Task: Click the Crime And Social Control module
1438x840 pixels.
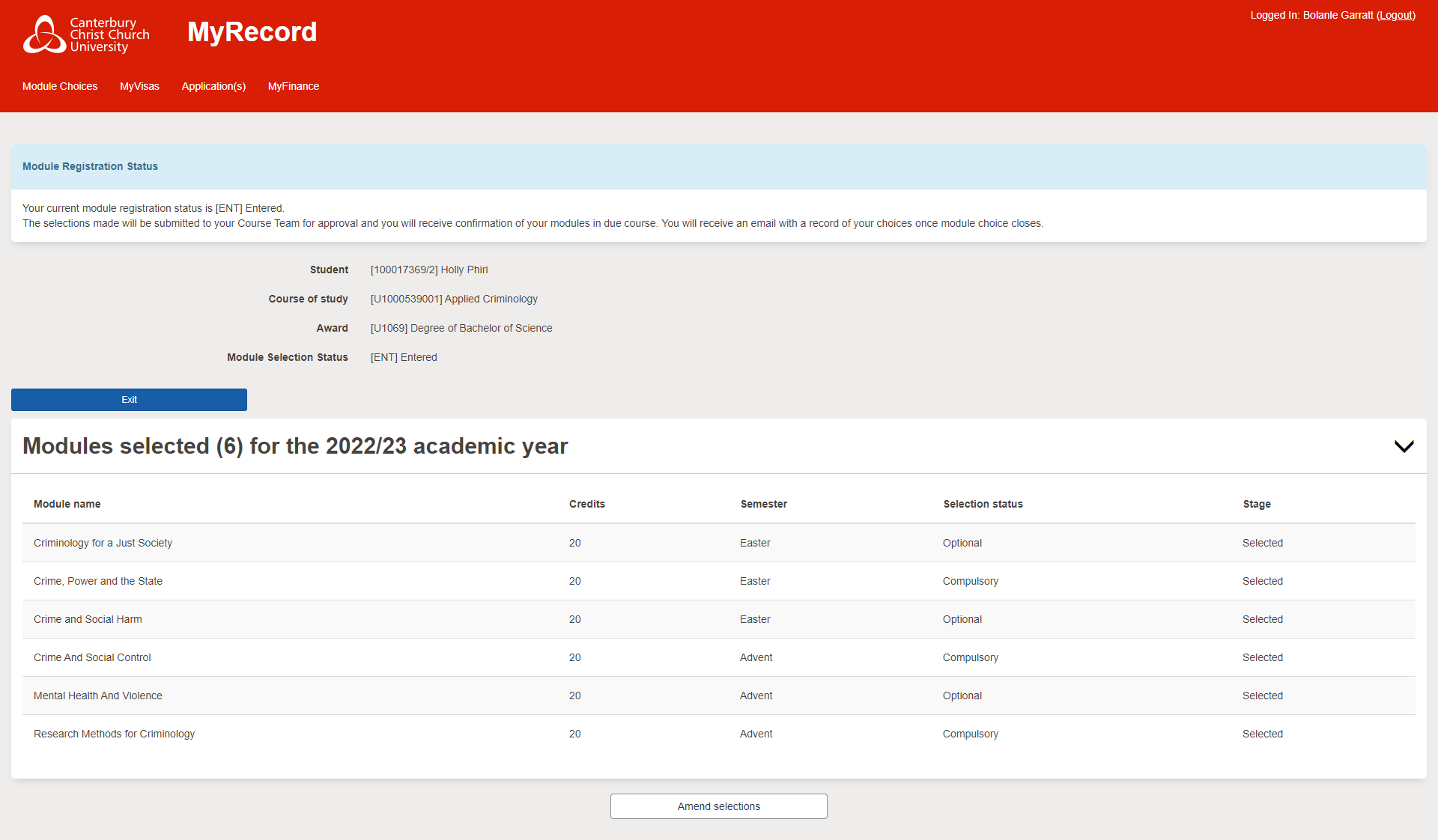Action: pos(92,657)
